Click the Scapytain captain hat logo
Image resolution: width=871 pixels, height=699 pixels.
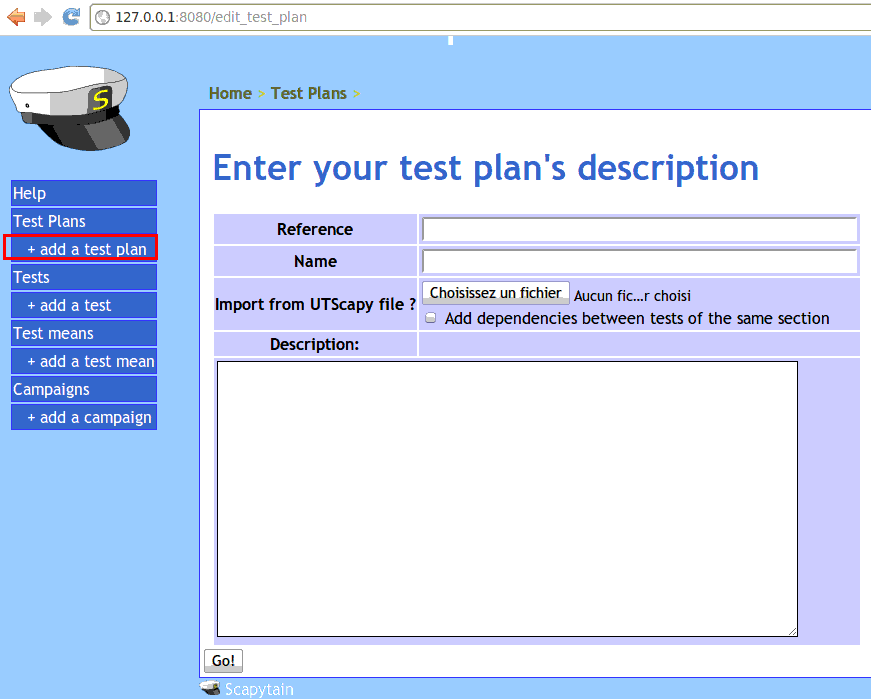click(x=69, y=108)
